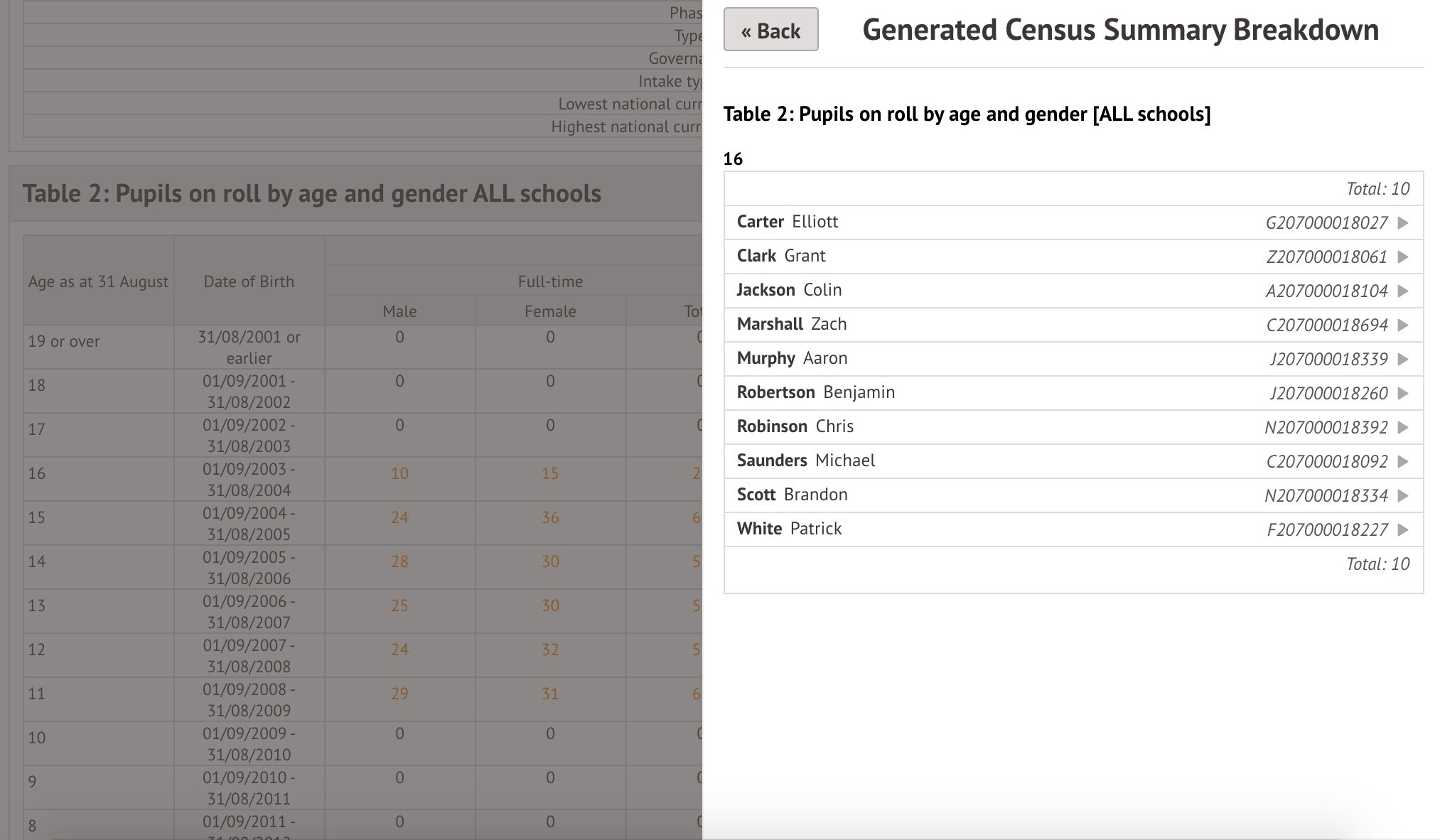Expand Robertson Benjamin's census entry
This screenshot has height=840, width=1440.
(1402, 393)
